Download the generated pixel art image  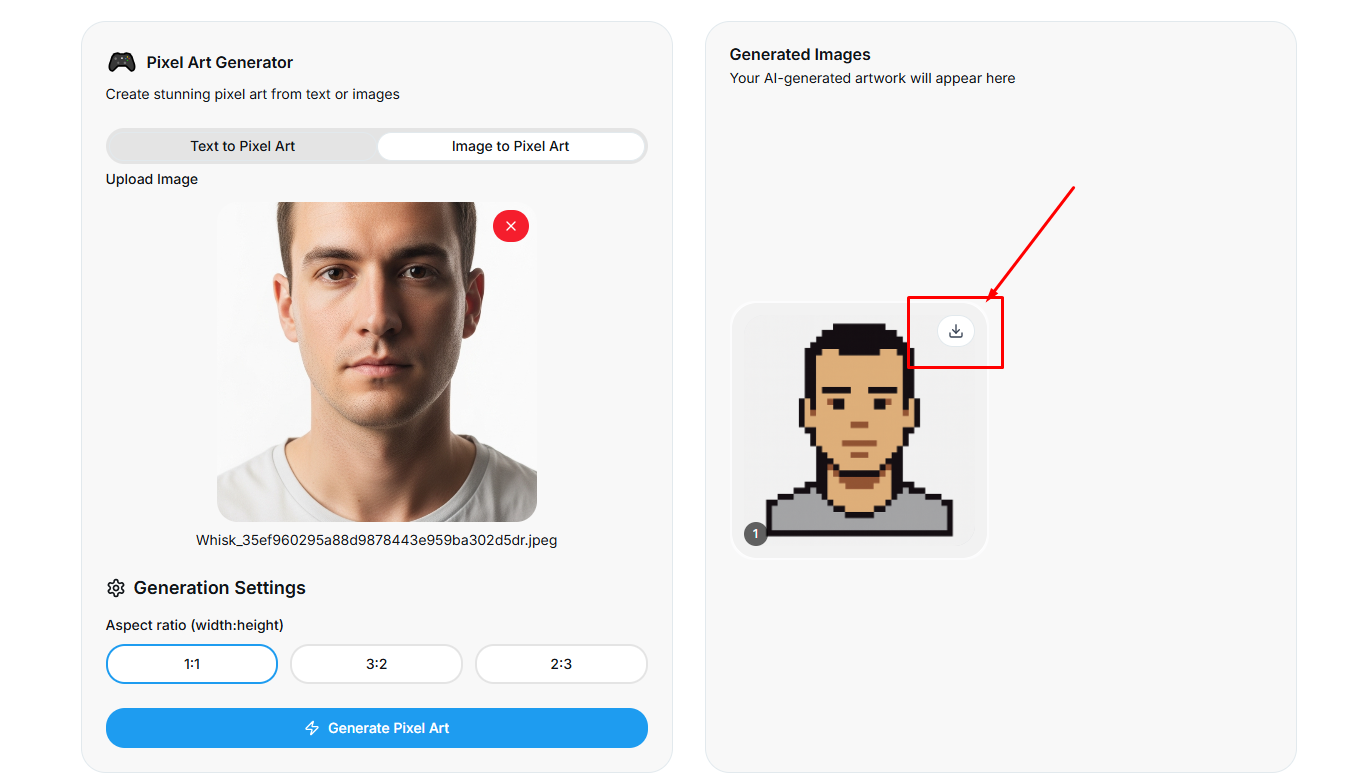tap(956, 331)
